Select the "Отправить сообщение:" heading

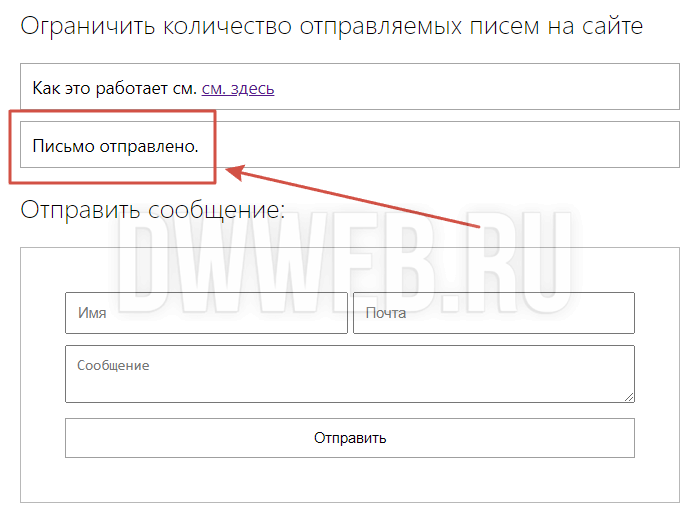152,210
